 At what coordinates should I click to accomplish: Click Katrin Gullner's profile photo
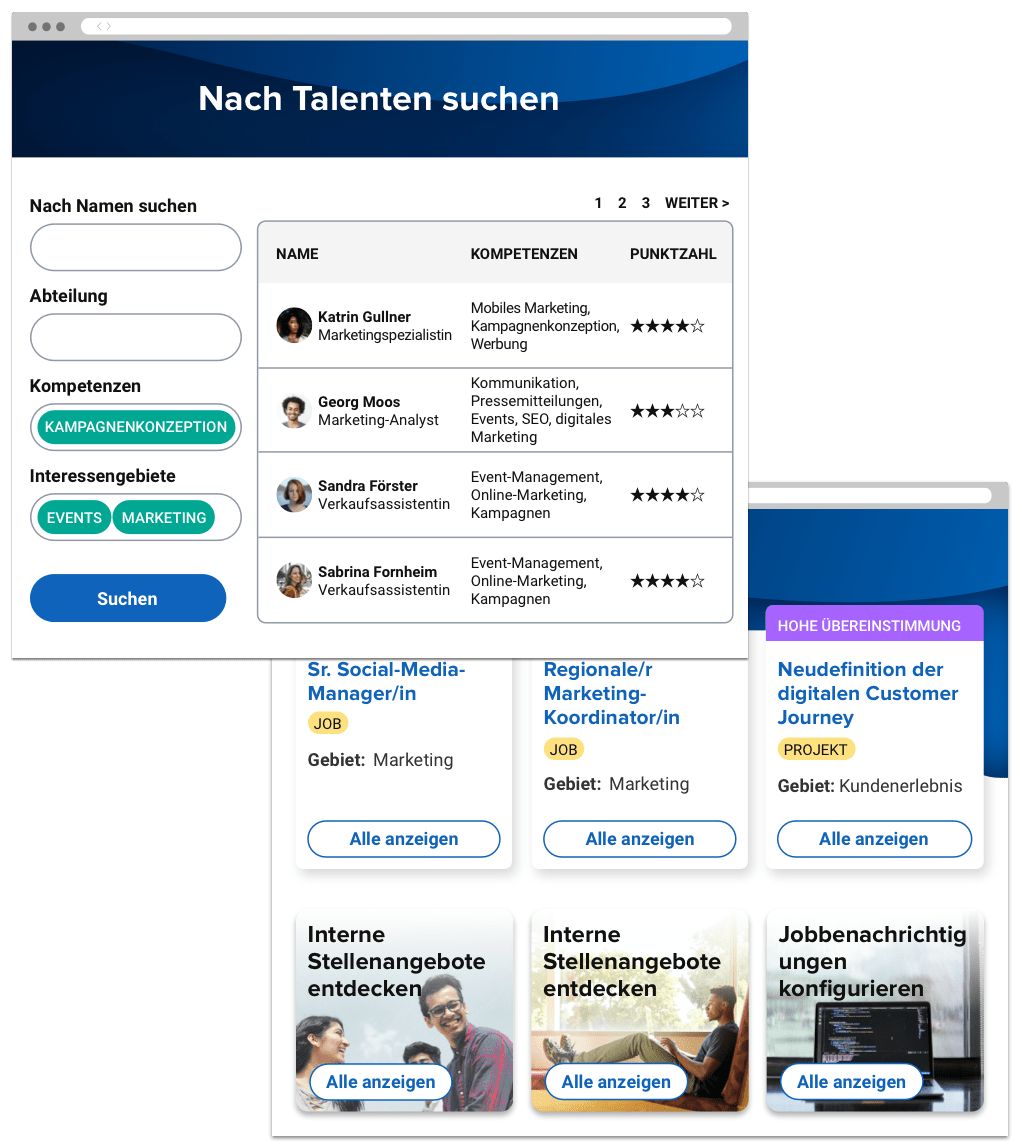tap(294, 326)
